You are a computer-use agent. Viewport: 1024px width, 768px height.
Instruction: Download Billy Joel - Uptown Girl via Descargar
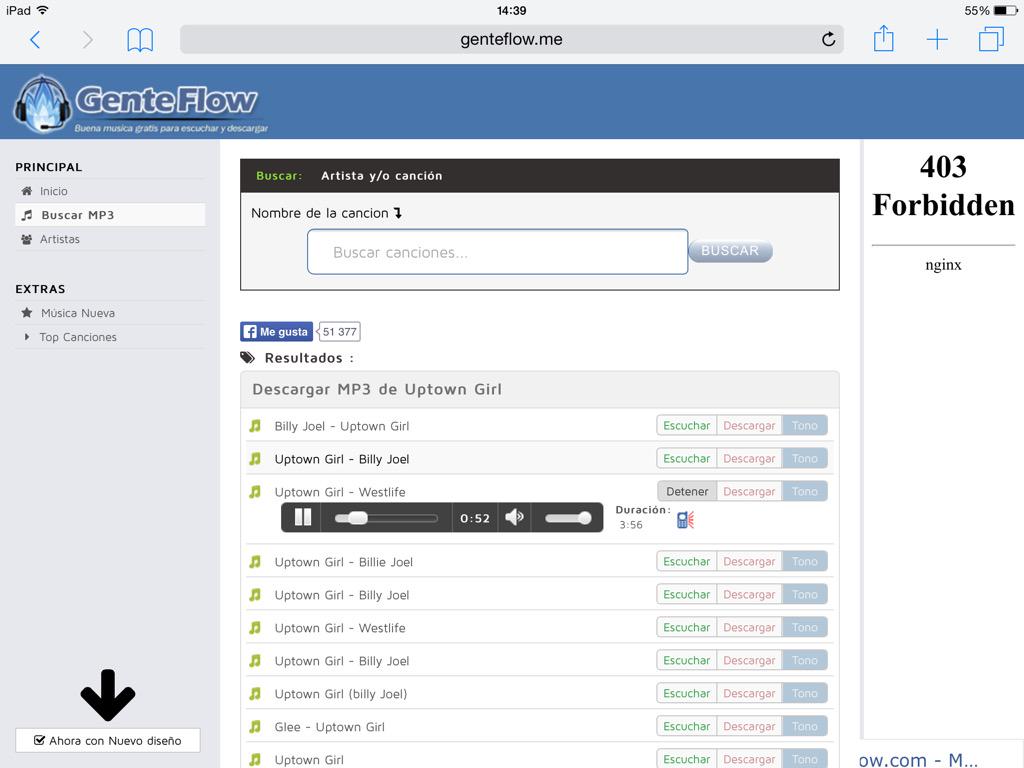(x=749, y=426)
